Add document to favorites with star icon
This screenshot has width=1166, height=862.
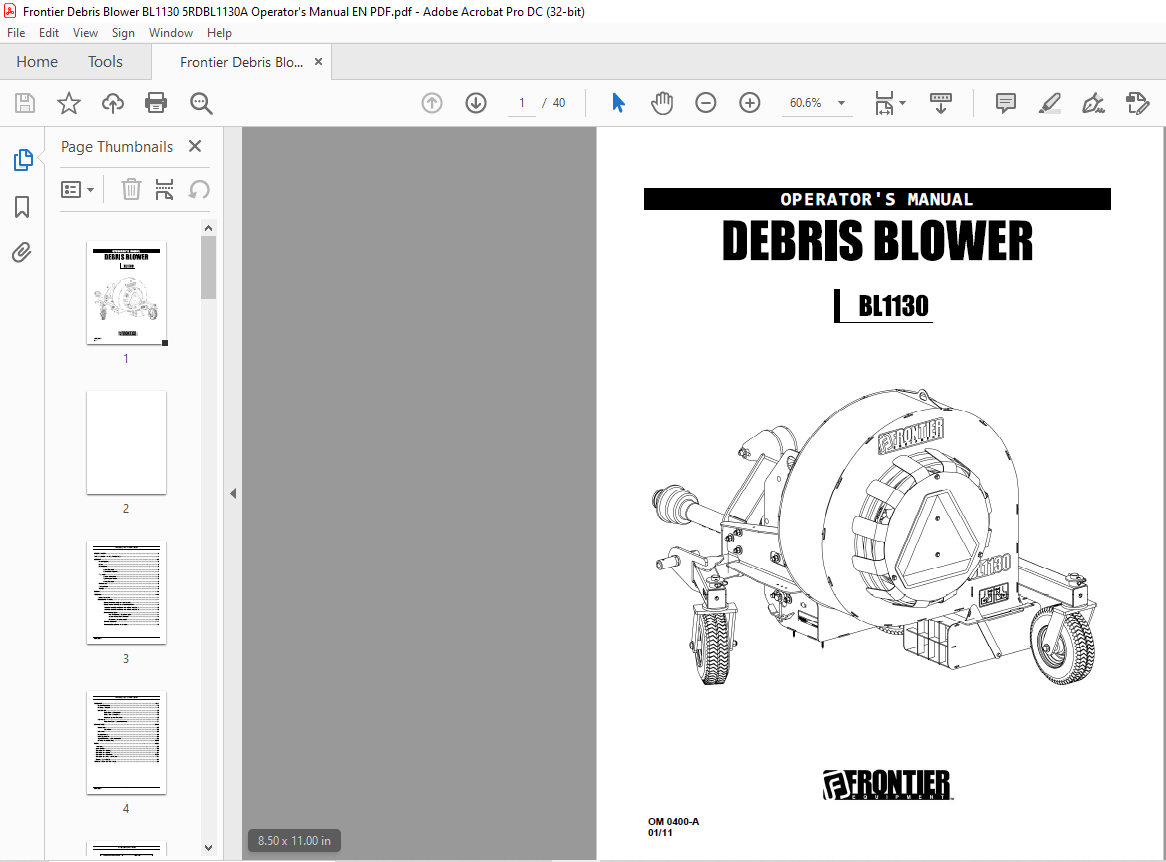point(68,103)
